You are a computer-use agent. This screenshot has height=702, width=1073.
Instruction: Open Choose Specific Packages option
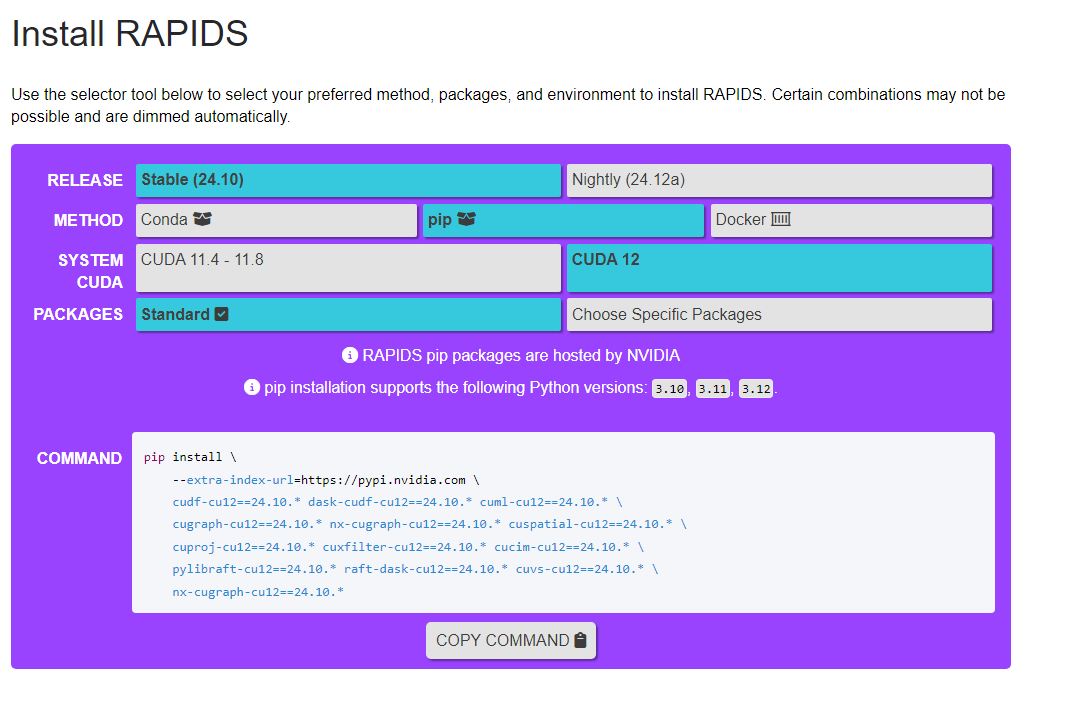(x=779, y=315)
